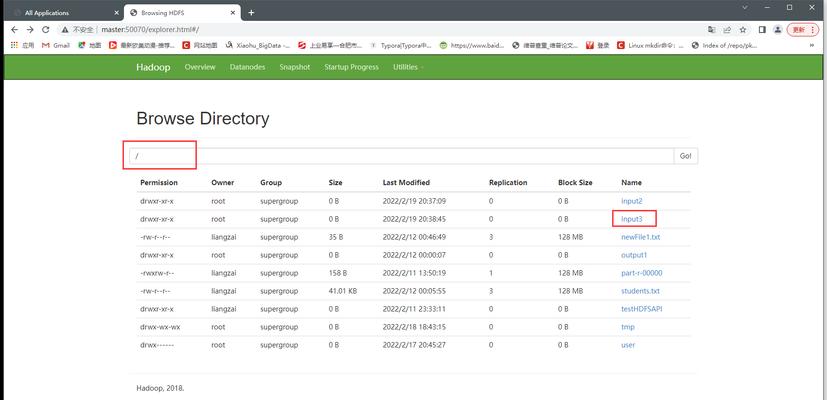Open the testHDFSAPI directory link
The image size is (827, 400).
[x=641, y=309]
